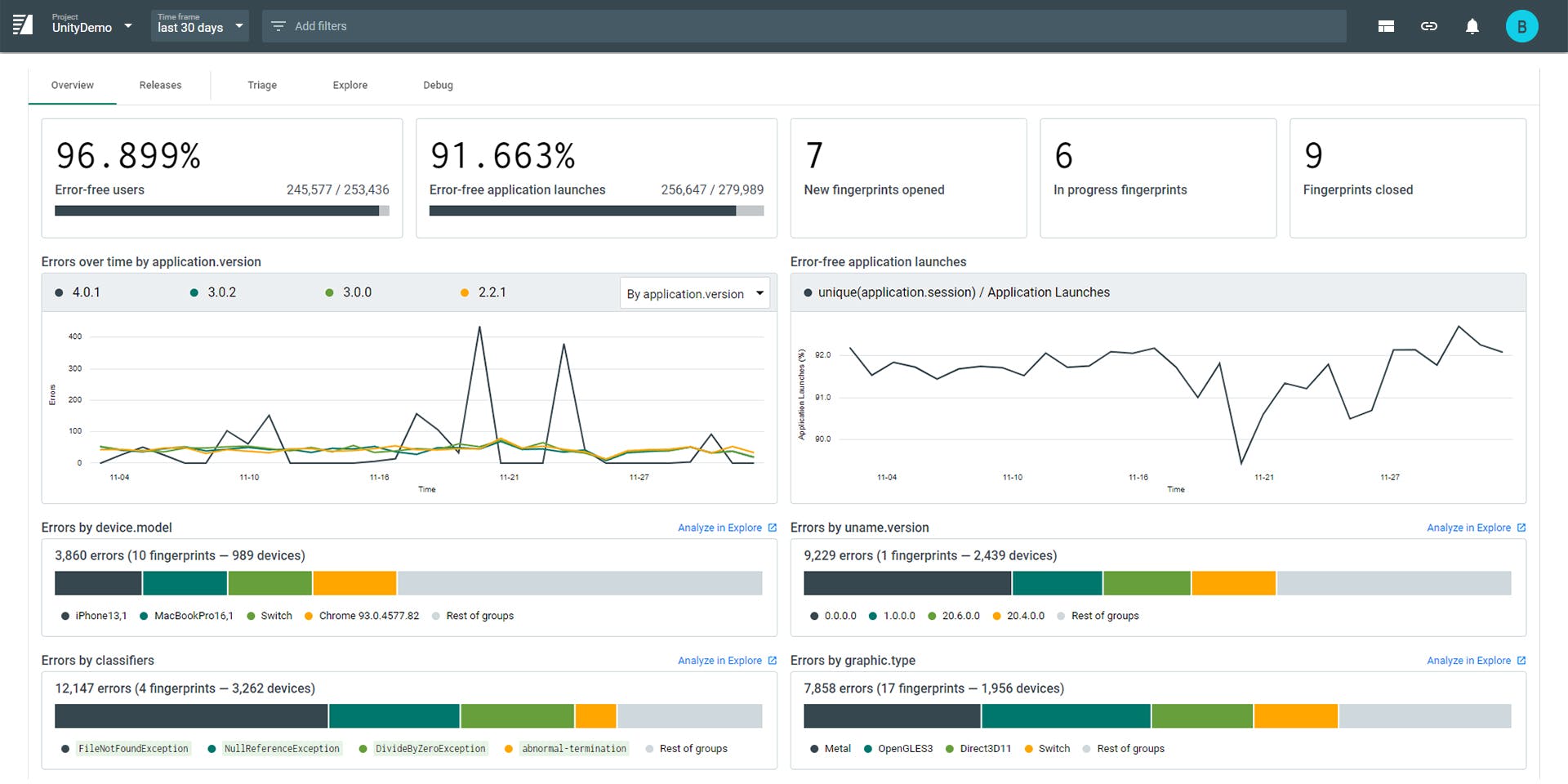Click the share link icon
The image size is (1568, 784).
tap(1428, 26)
